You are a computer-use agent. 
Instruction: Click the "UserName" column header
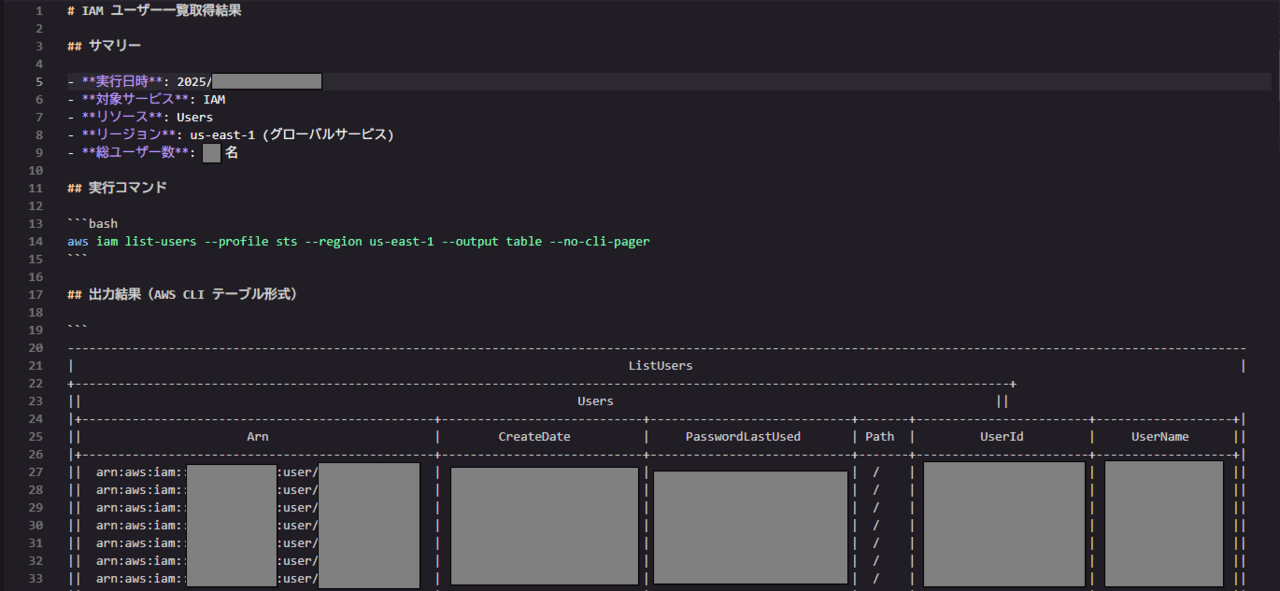pyautogui.click(x=1160, y=437)
